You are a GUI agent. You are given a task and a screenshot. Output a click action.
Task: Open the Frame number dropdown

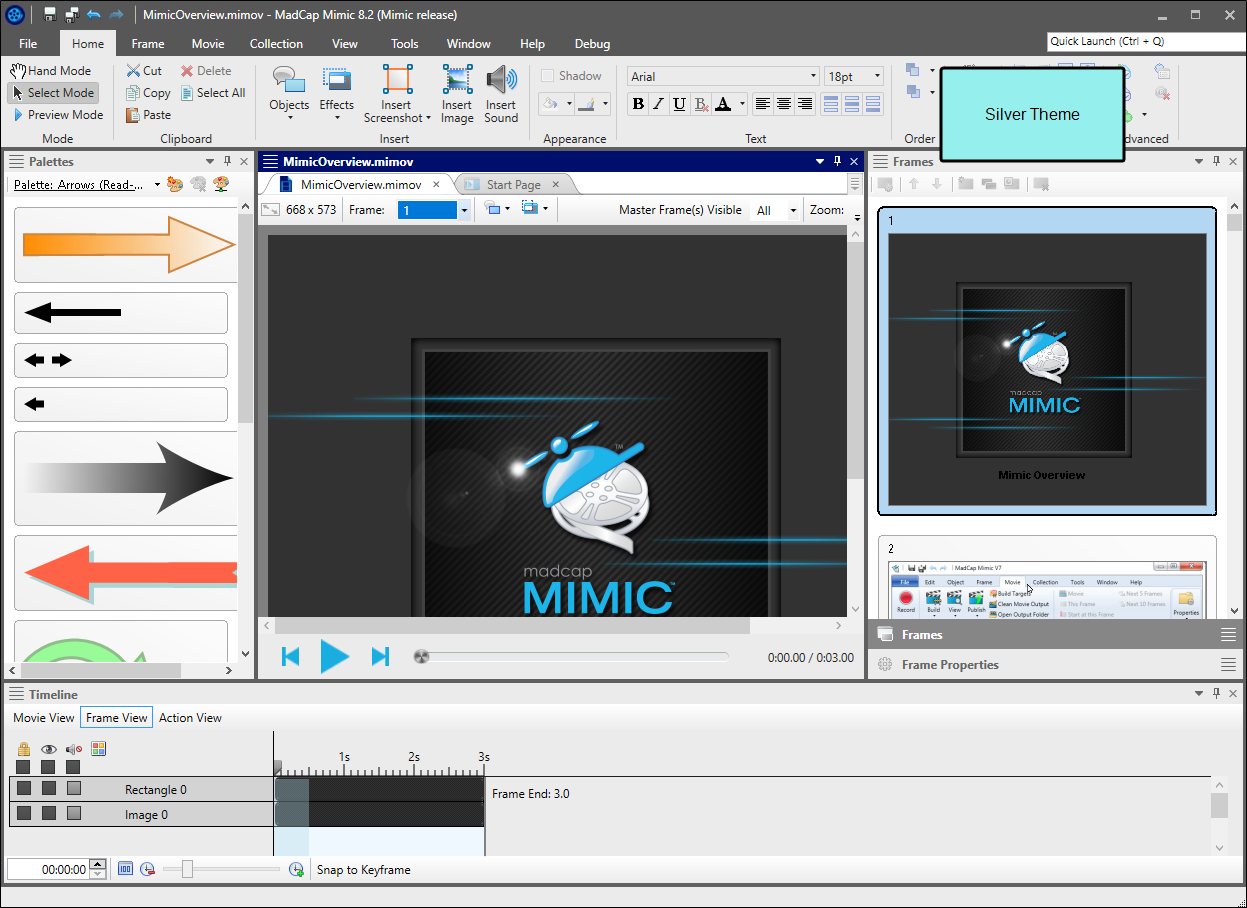pyautogui.click(x=464, y=210)
